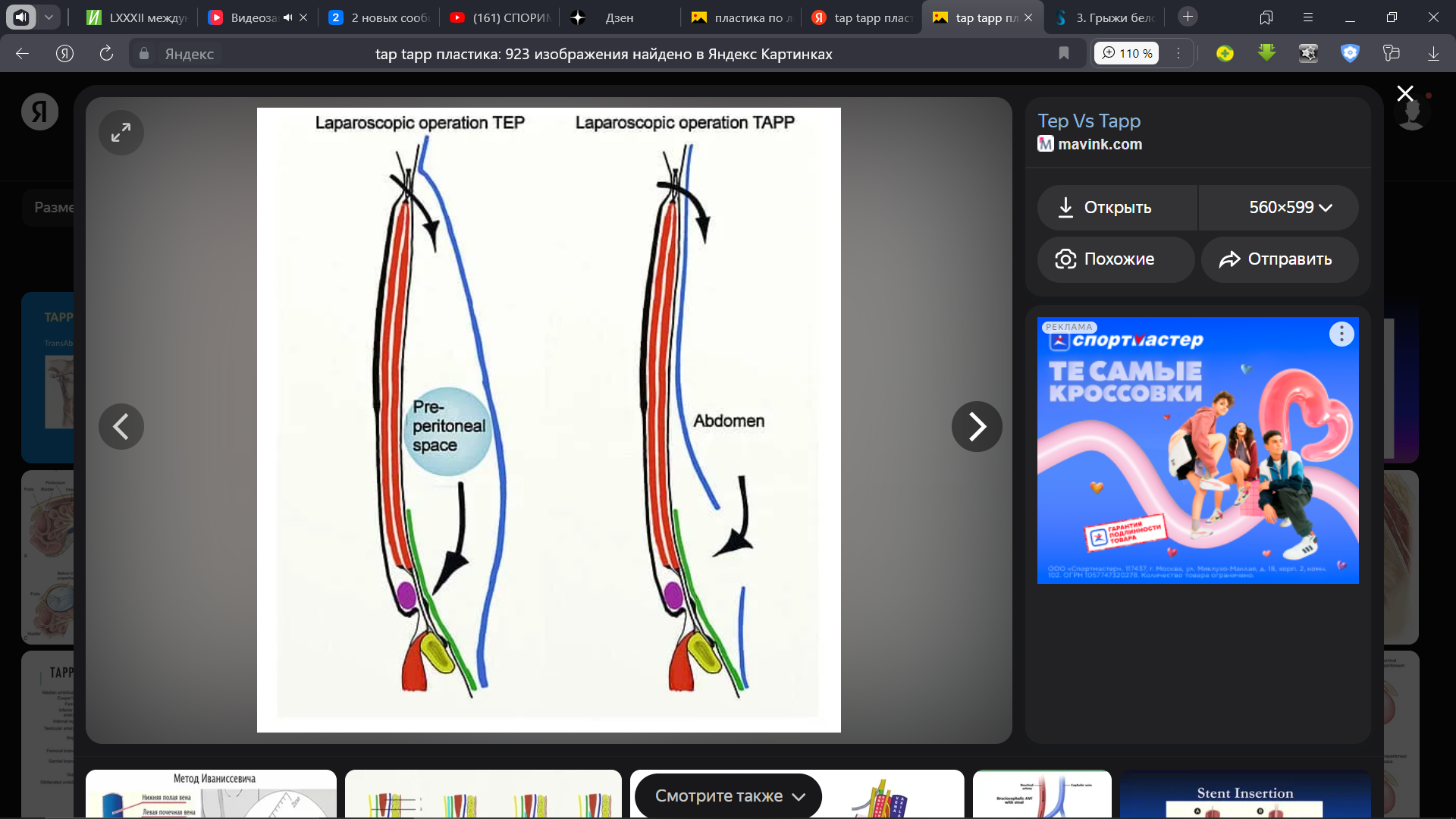
Task: Switch to the пластика по tab
Action: (x=743, y=17)
